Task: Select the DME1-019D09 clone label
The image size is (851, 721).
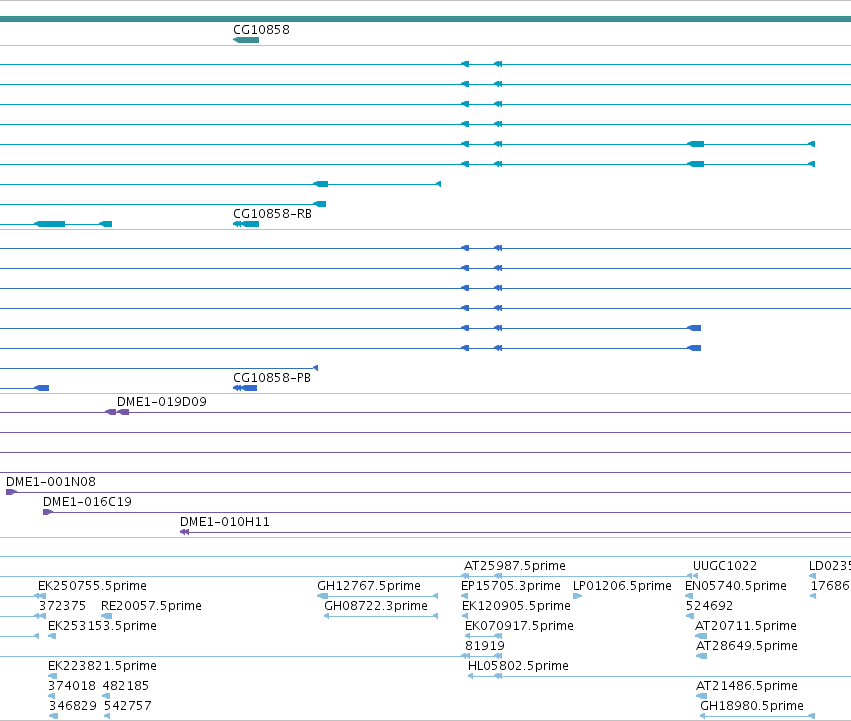Action: [x=162, y=402]
